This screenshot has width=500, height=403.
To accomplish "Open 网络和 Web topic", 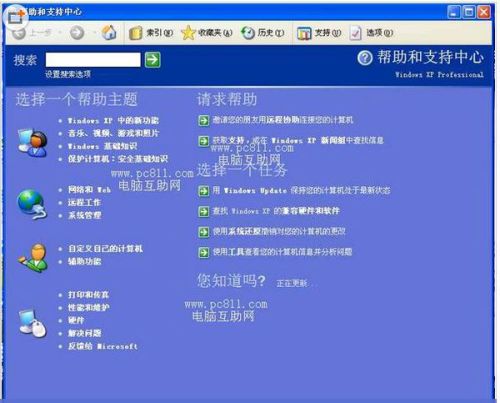I will tap(89, 190).
